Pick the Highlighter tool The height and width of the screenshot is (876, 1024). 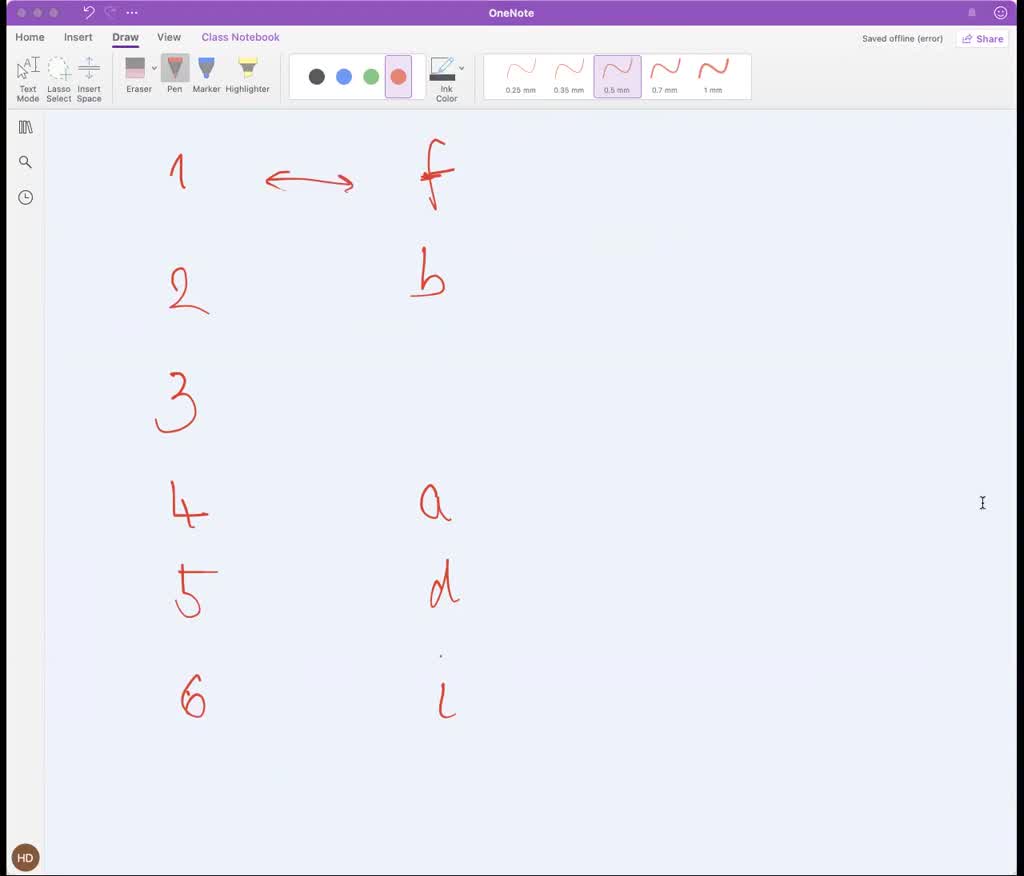pyautogui.click(x=247, y=76)
